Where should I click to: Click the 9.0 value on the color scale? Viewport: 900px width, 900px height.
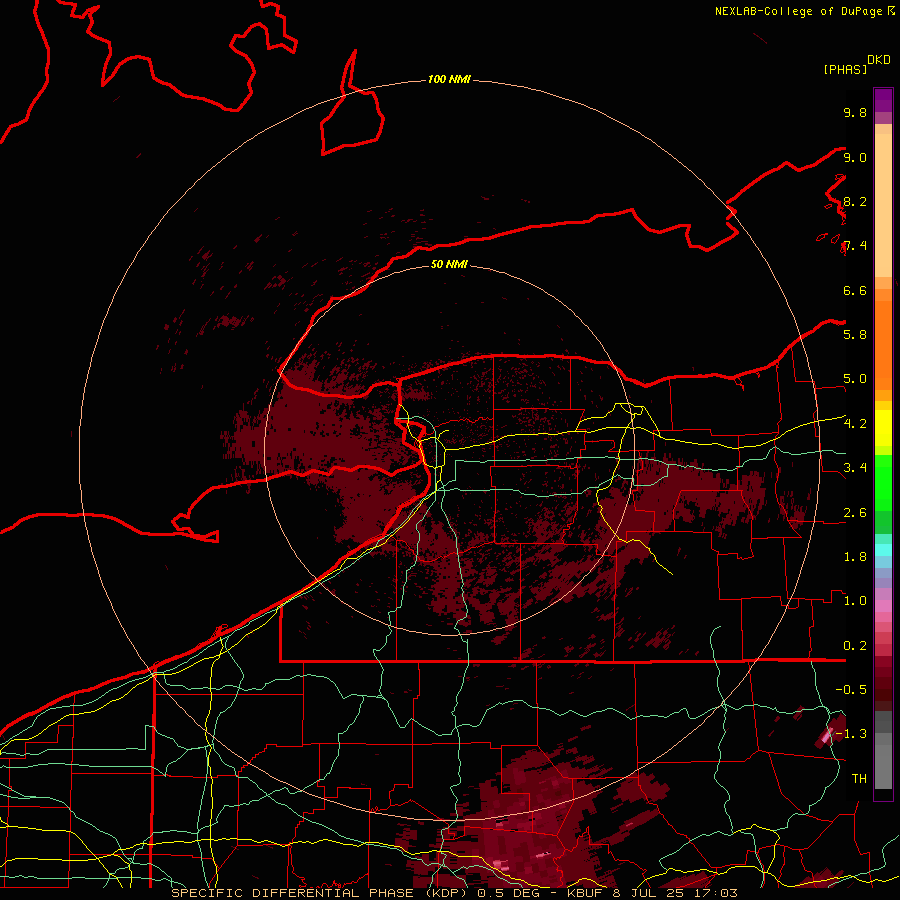coord(855,157)
